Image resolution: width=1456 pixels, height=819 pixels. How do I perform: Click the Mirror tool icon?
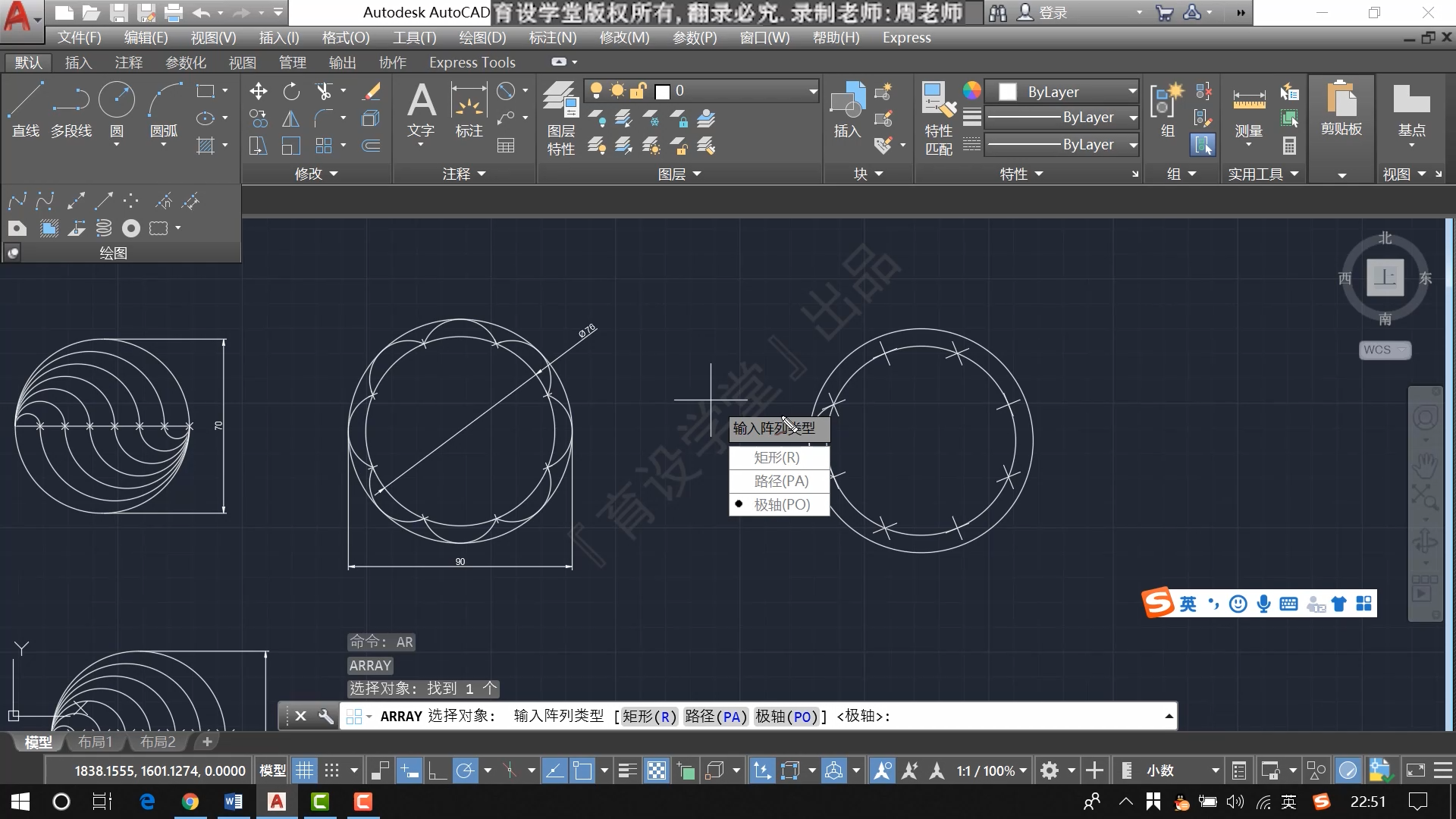(x=291, y=119)
